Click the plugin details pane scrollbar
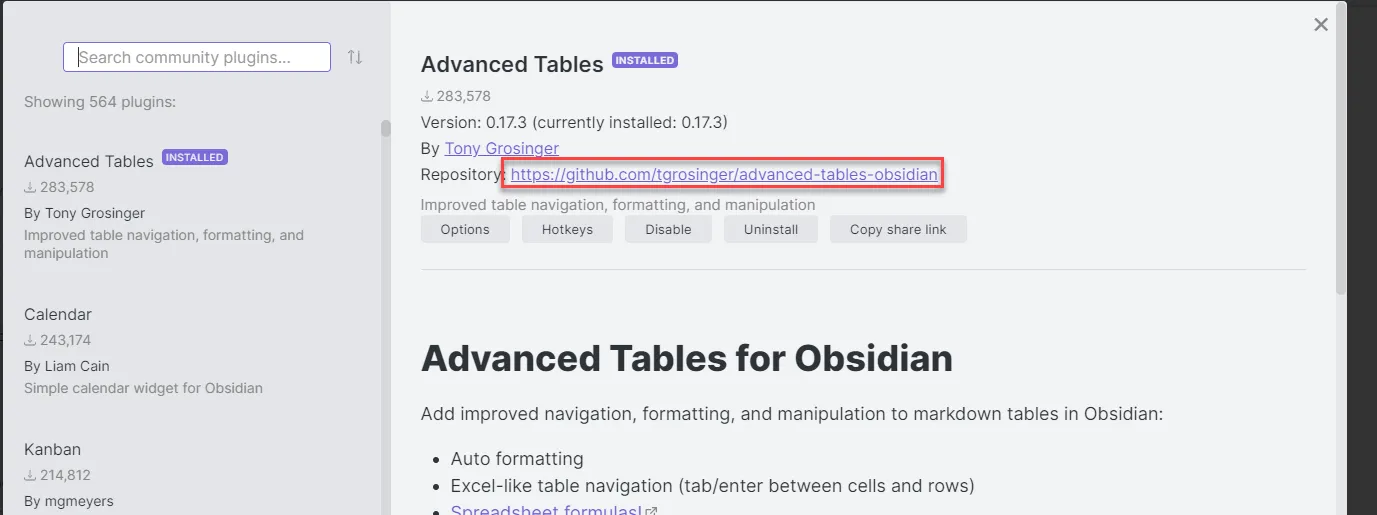 (1341, 150)
